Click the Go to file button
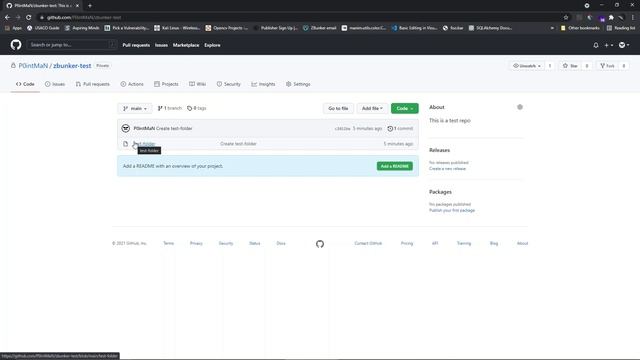Image resolution: width=640 pixels, height=360 pixels. point(338,108)
